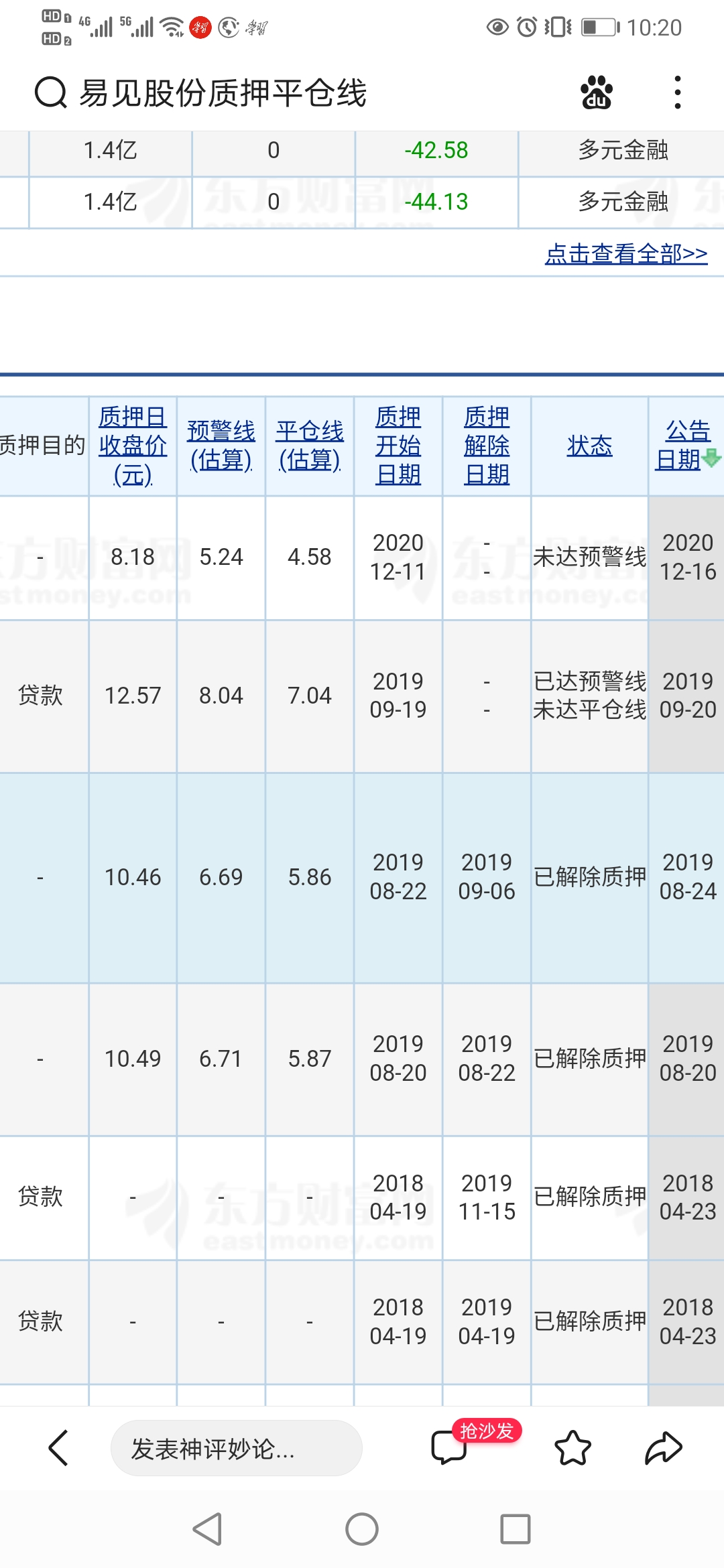This screenshot has width=724, height=1568.
Task: Sort by 平仓线(估算) header
Action: pos(310,446)
